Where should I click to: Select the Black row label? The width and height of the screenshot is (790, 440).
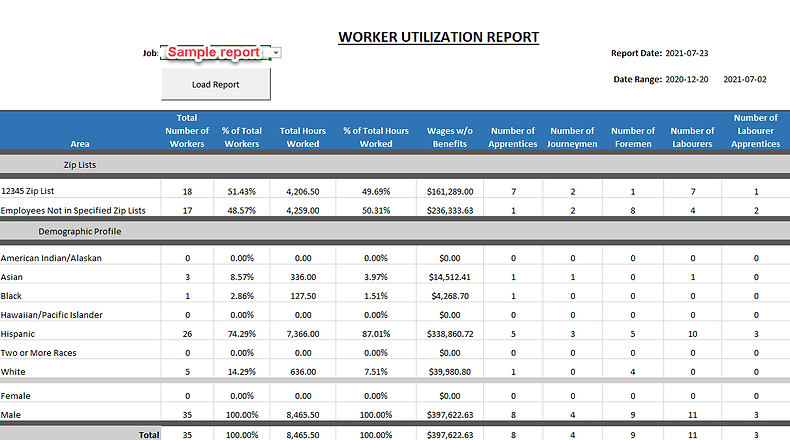(x=11, y=296)
